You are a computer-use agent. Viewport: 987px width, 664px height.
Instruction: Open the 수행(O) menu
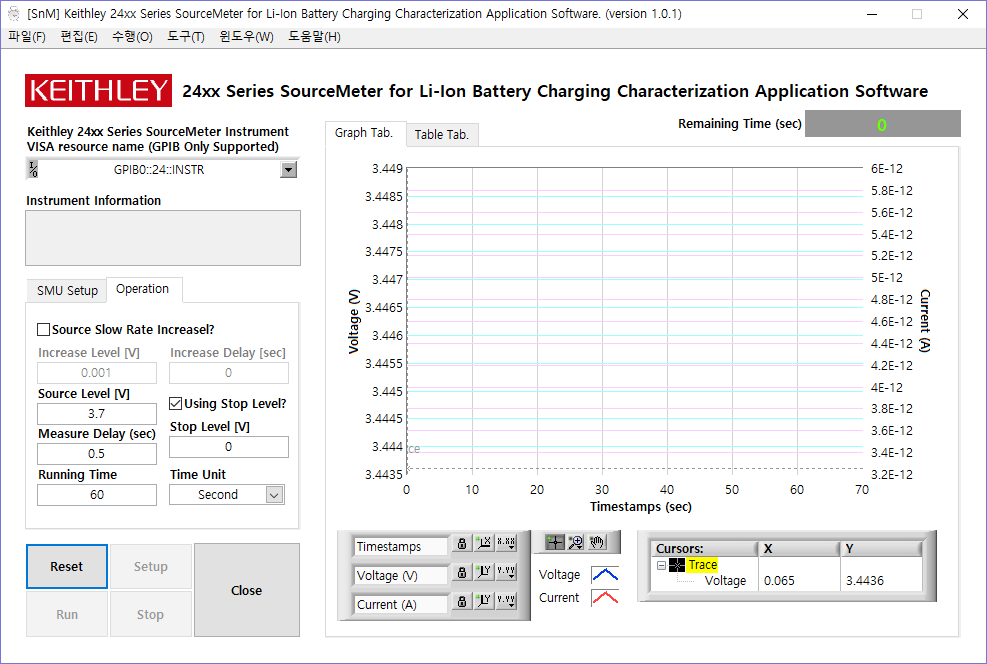tap(132, 37)
